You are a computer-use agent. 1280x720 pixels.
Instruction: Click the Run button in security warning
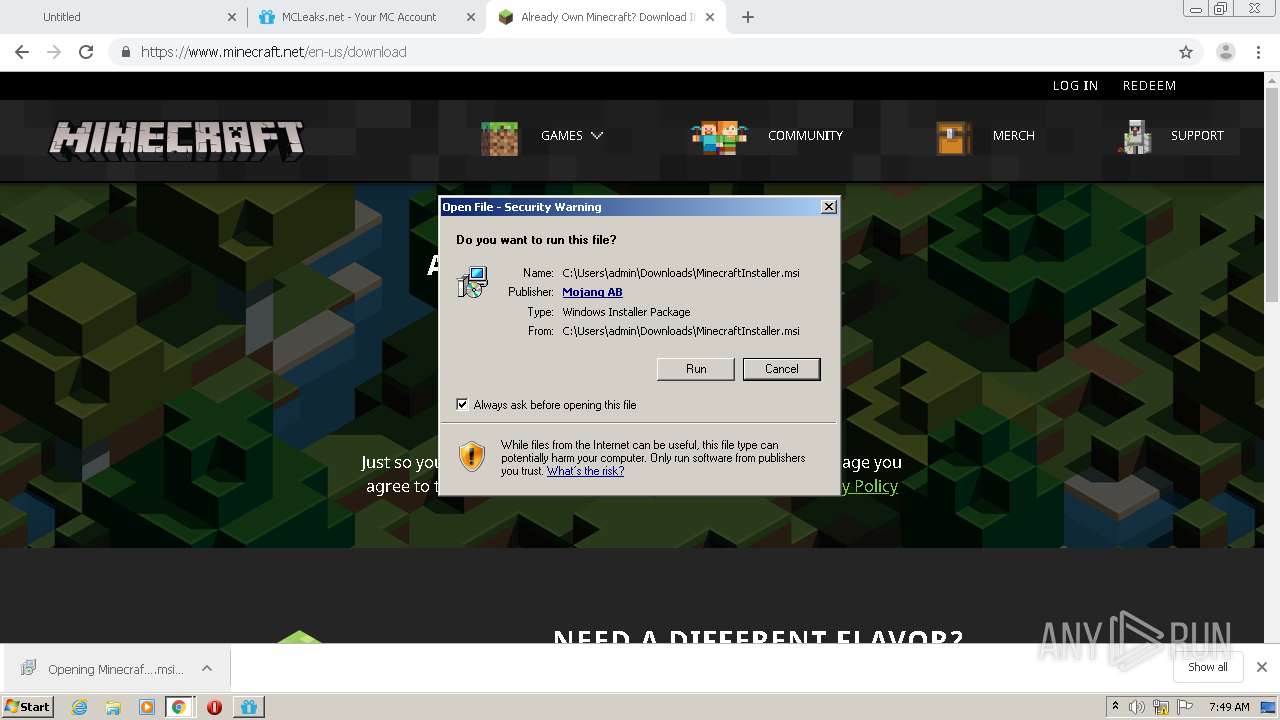[696, 369]
